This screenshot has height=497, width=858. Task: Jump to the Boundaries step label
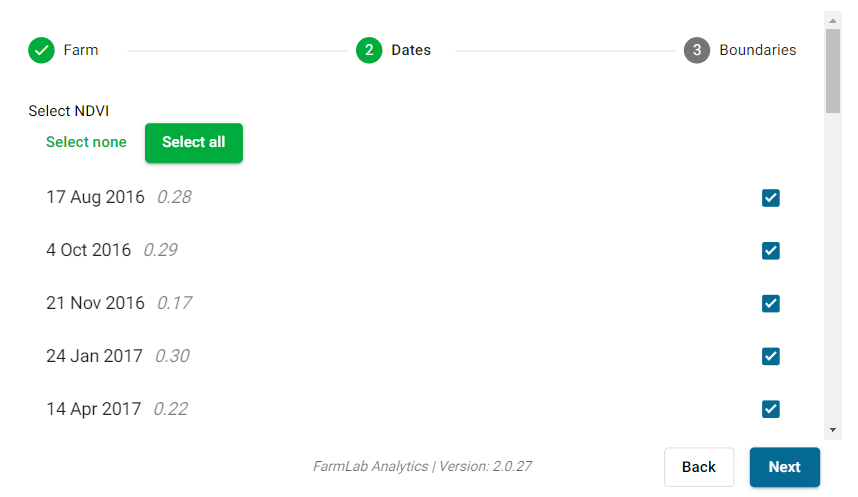pos(758,50)
